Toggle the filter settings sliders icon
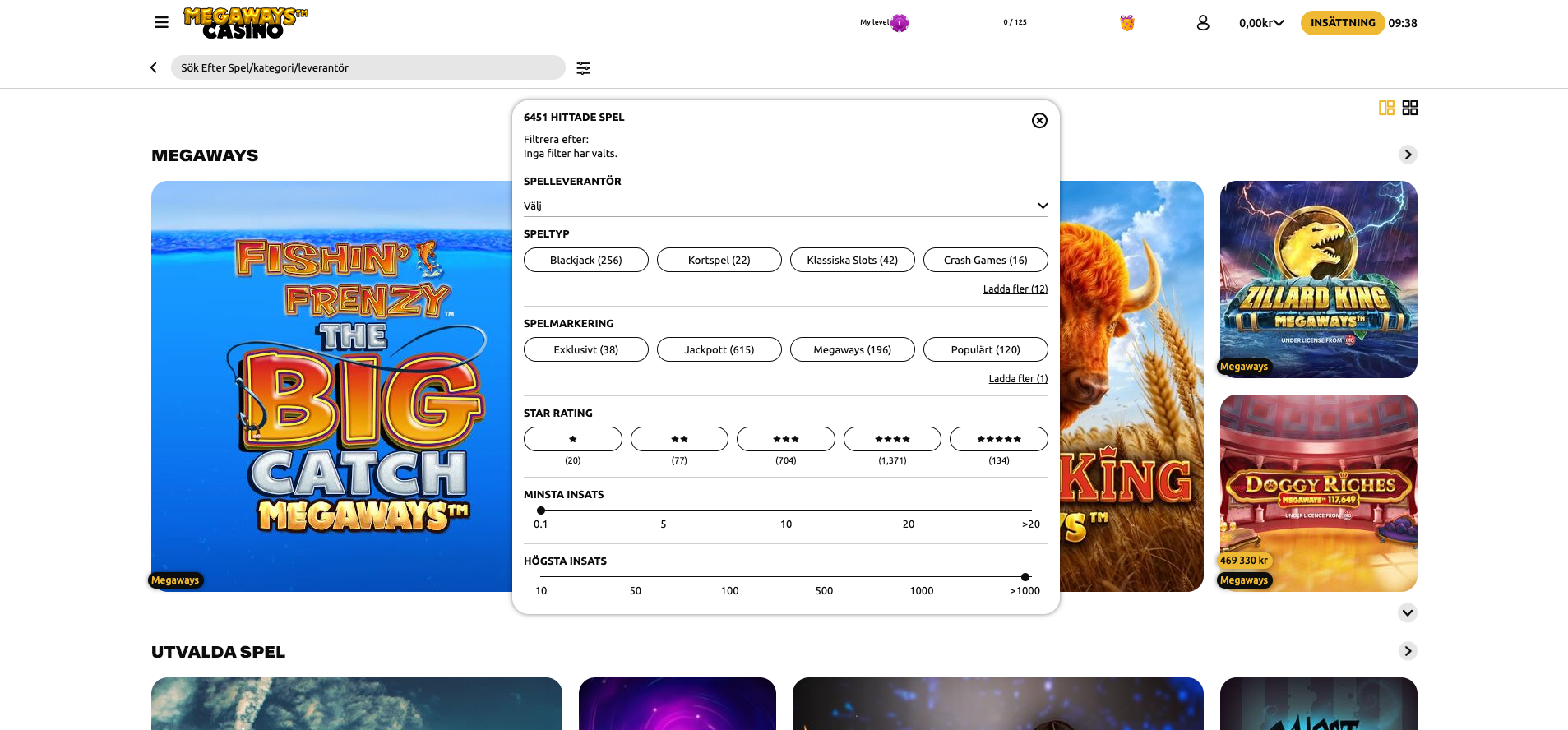This screenshot has width=1568, height=730. pos(583,68)
